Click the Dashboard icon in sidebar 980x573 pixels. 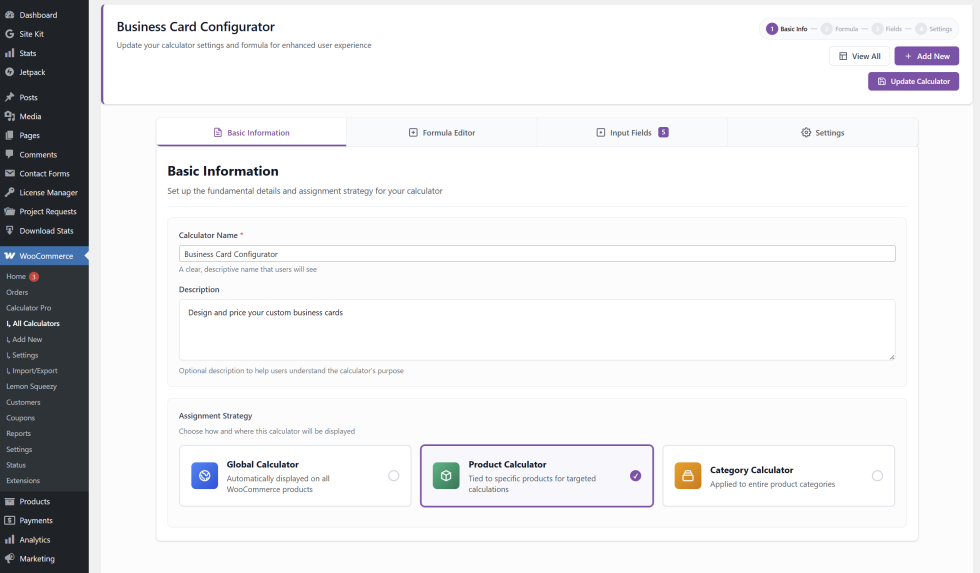(x=9, y=14)
